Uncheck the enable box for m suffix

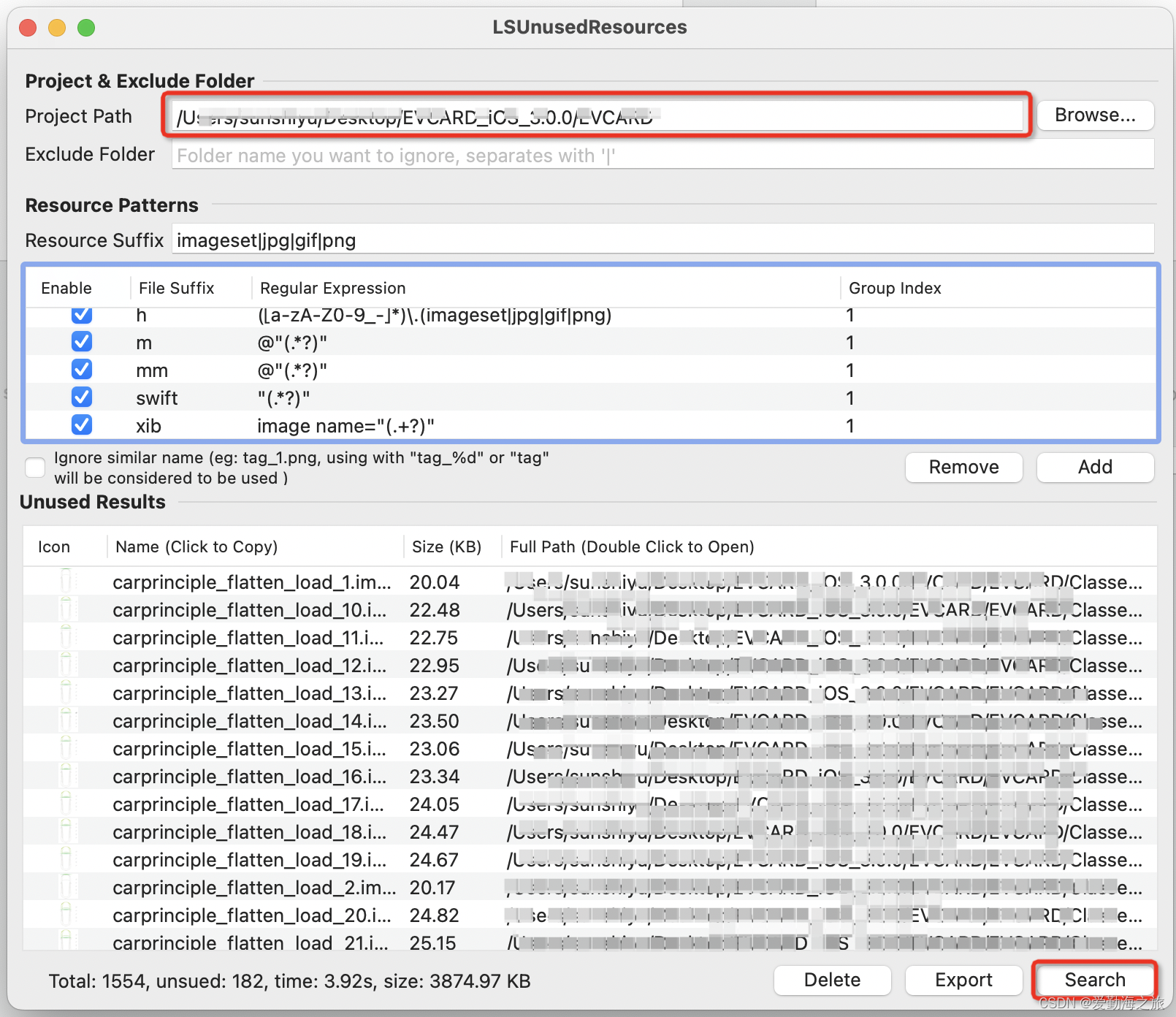coord(82,341)
